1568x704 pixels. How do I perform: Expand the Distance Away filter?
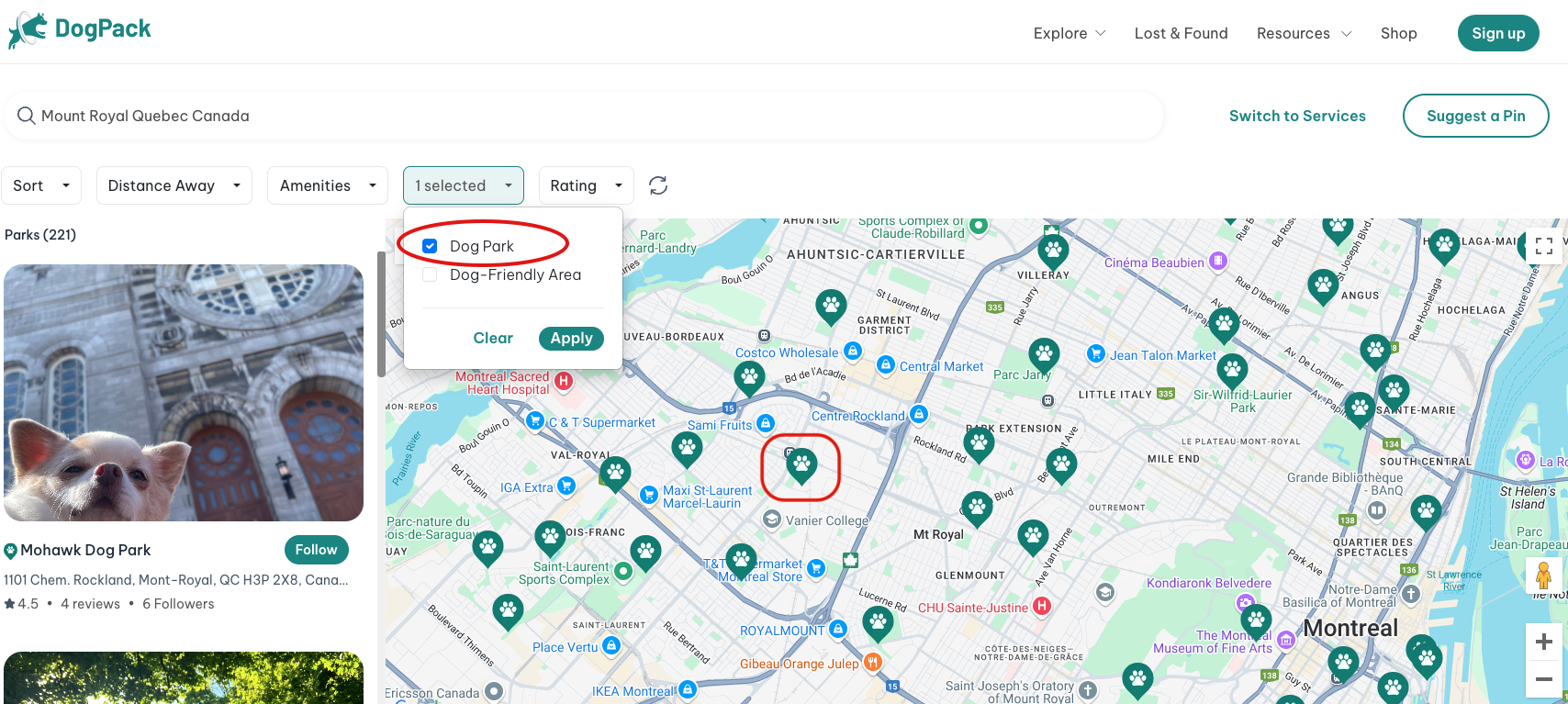(x=174, y=185)
